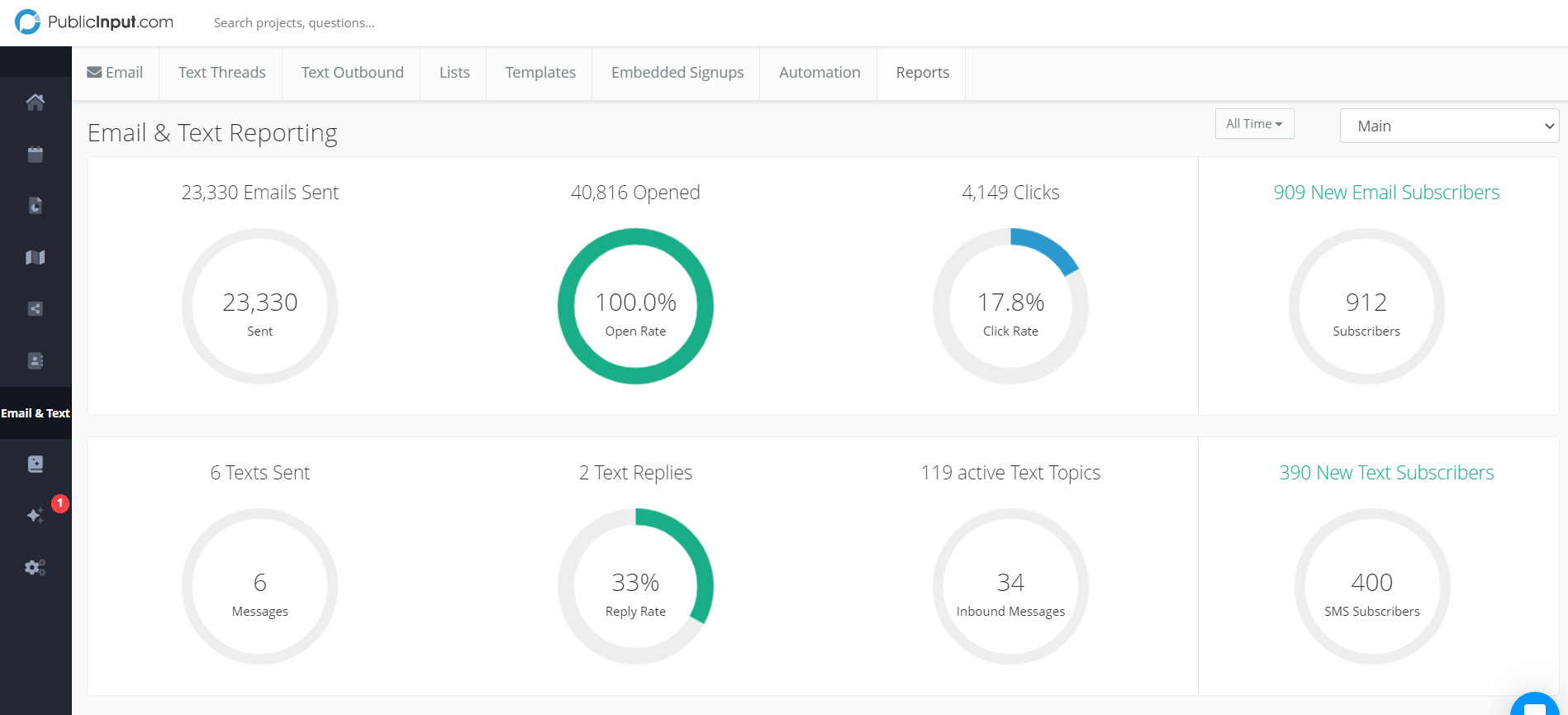Click the PublicInput.com logo
The height and width of the screenshot is (715, 1568).
coord(94,22)
